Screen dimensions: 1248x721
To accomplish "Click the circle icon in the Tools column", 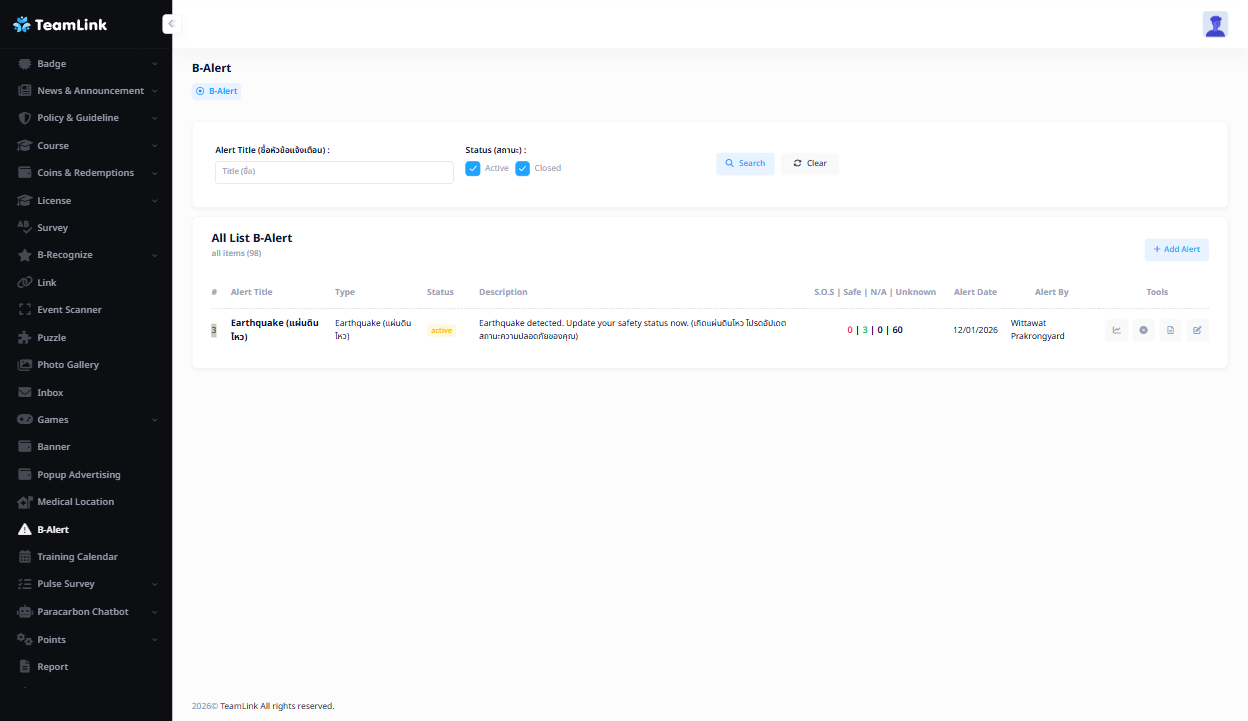I will pyautogui.click(x=1144, y=330).
